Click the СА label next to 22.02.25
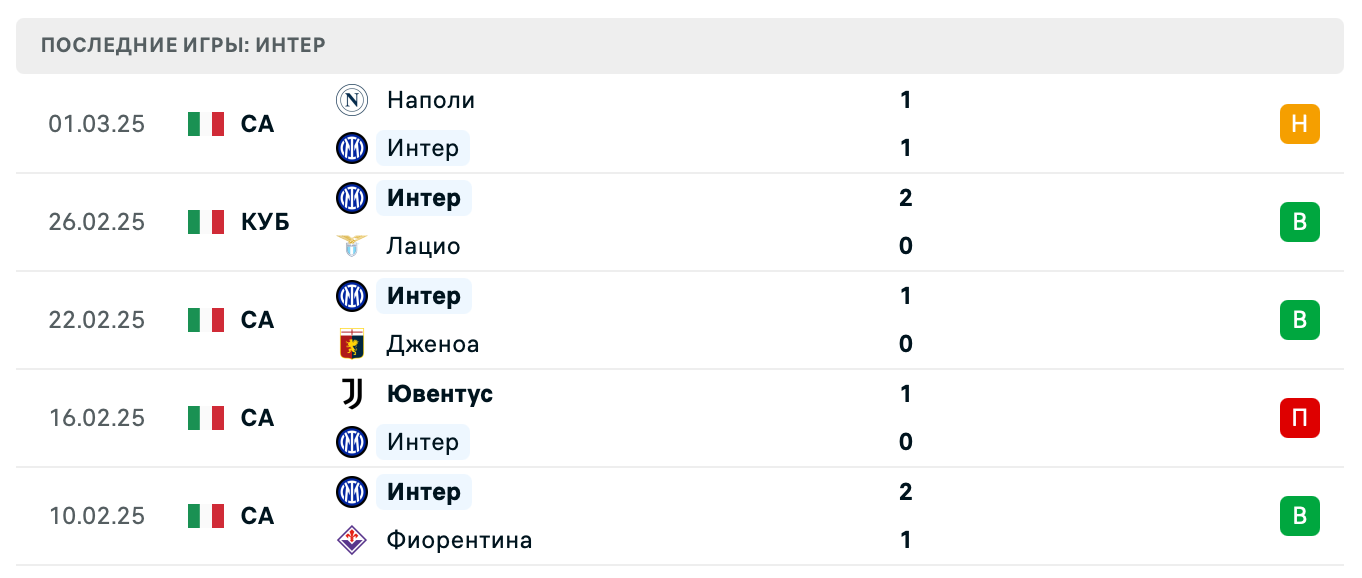This screenshot has height=578, width=1362. [258, 320]
